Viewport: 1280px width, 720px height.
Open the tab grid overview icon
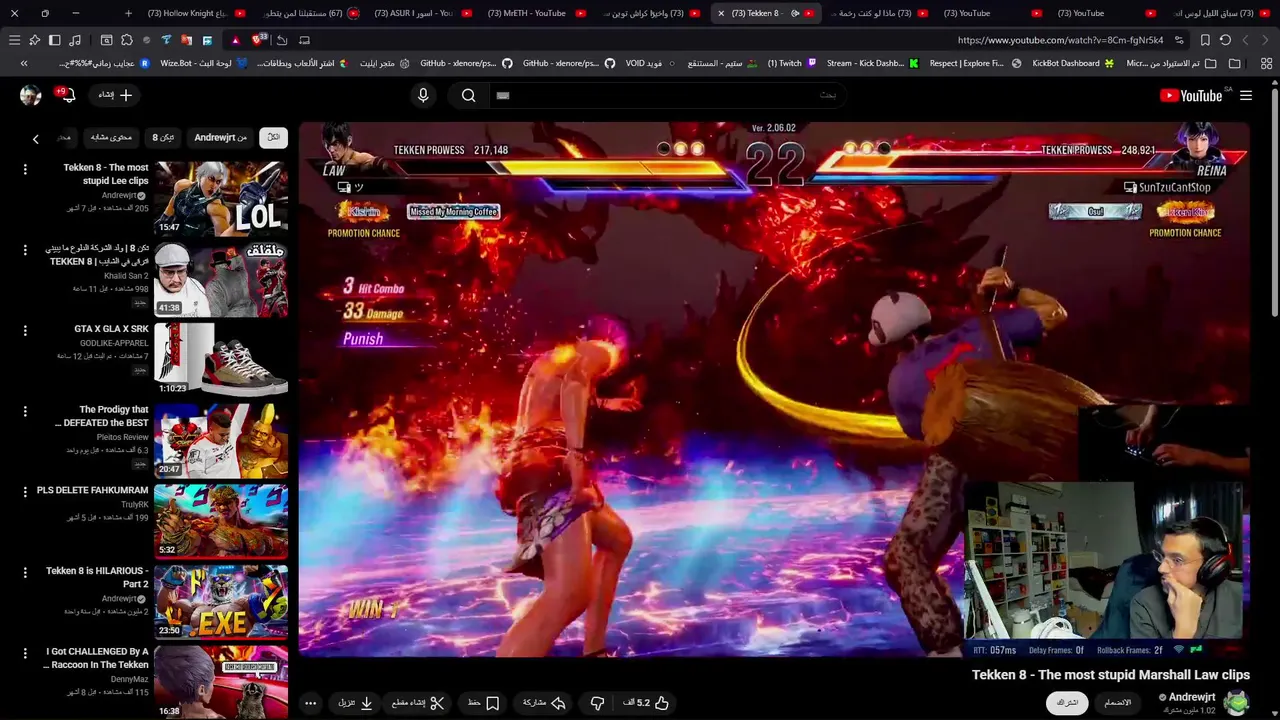(1266, 63)
